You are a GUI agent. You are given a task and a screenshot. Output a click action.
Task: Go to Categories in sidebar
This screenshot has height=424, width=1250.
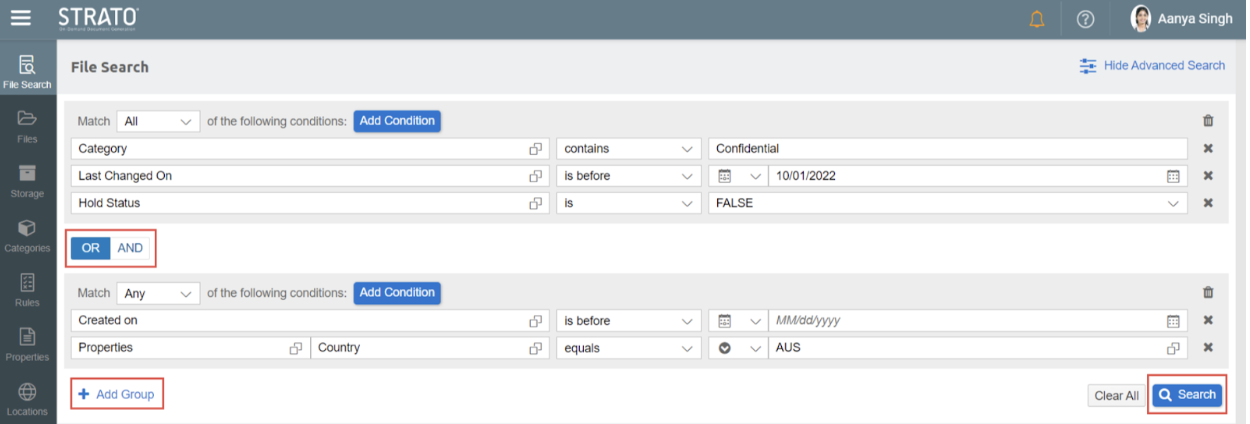(x=27, y=236)
